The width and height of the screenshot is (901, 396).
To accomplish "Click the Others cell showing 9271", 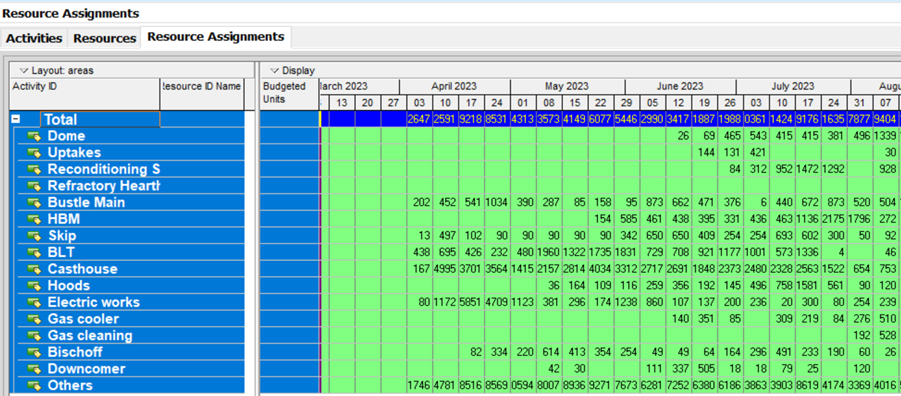I will coord(600,386).
